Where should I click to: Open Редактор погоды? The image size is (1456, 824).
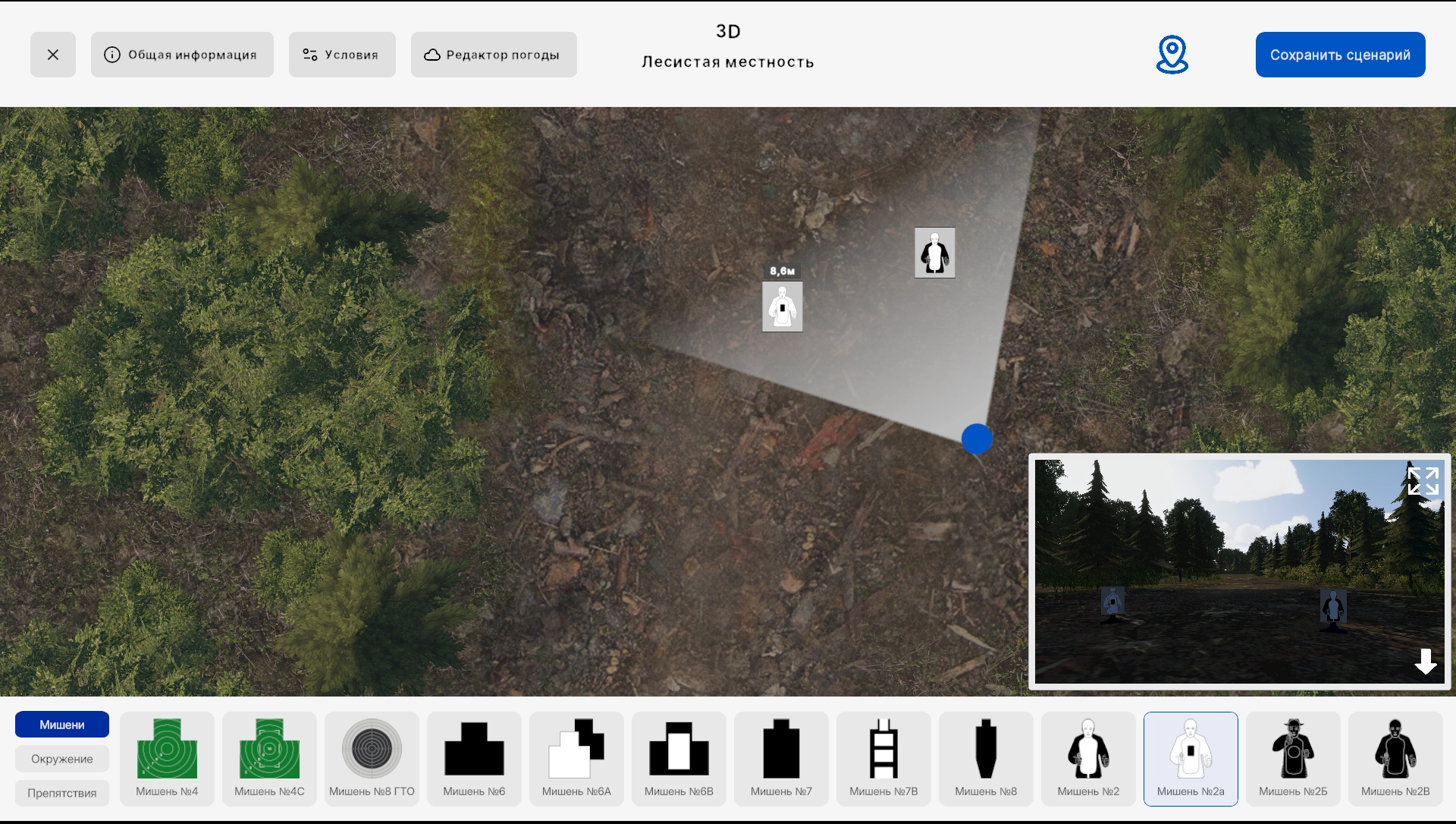494,55
